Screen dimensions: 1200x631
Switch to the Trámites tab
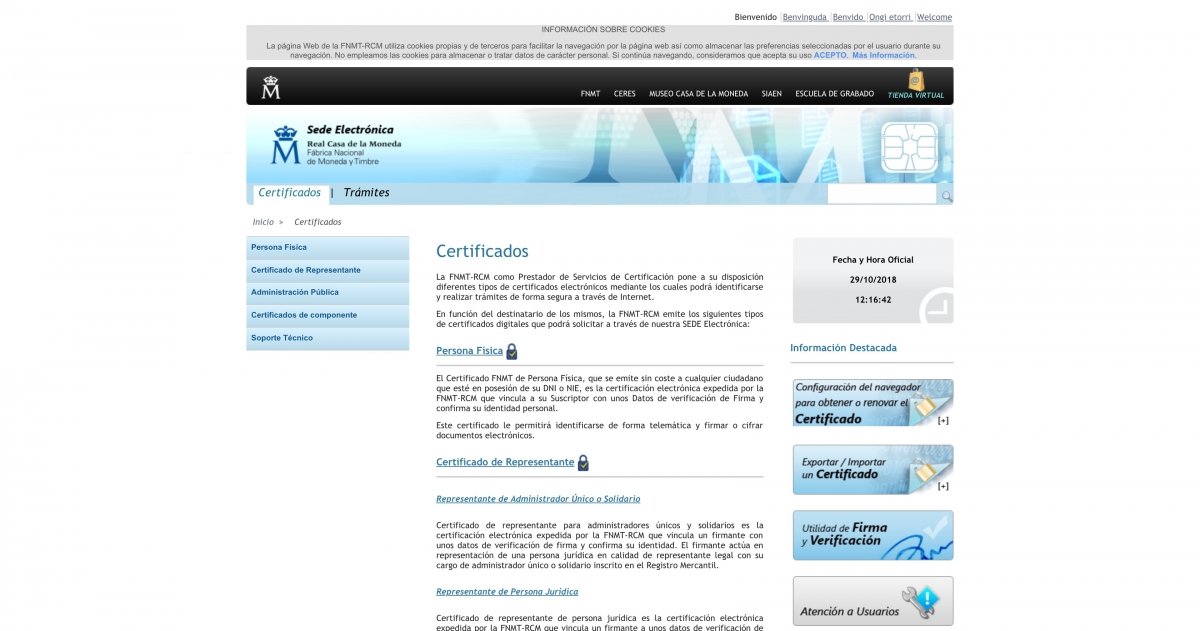366,193
